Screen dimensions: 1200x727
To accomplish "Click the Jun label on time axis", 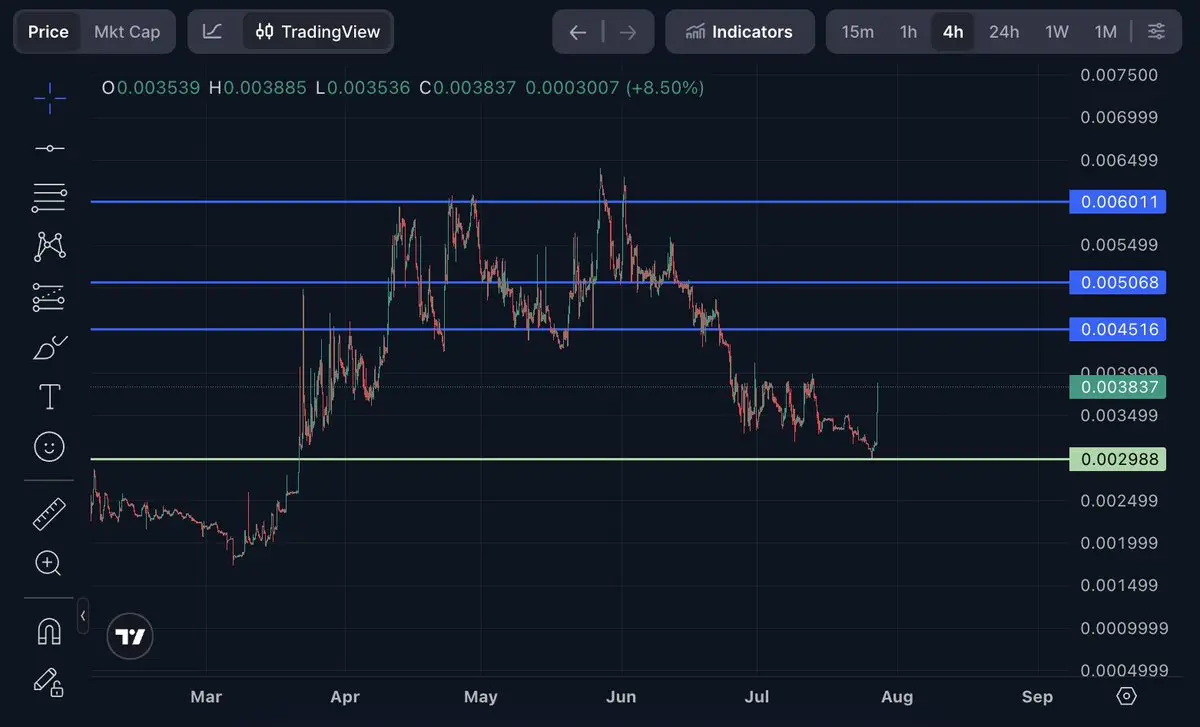I will click(621, 696).
